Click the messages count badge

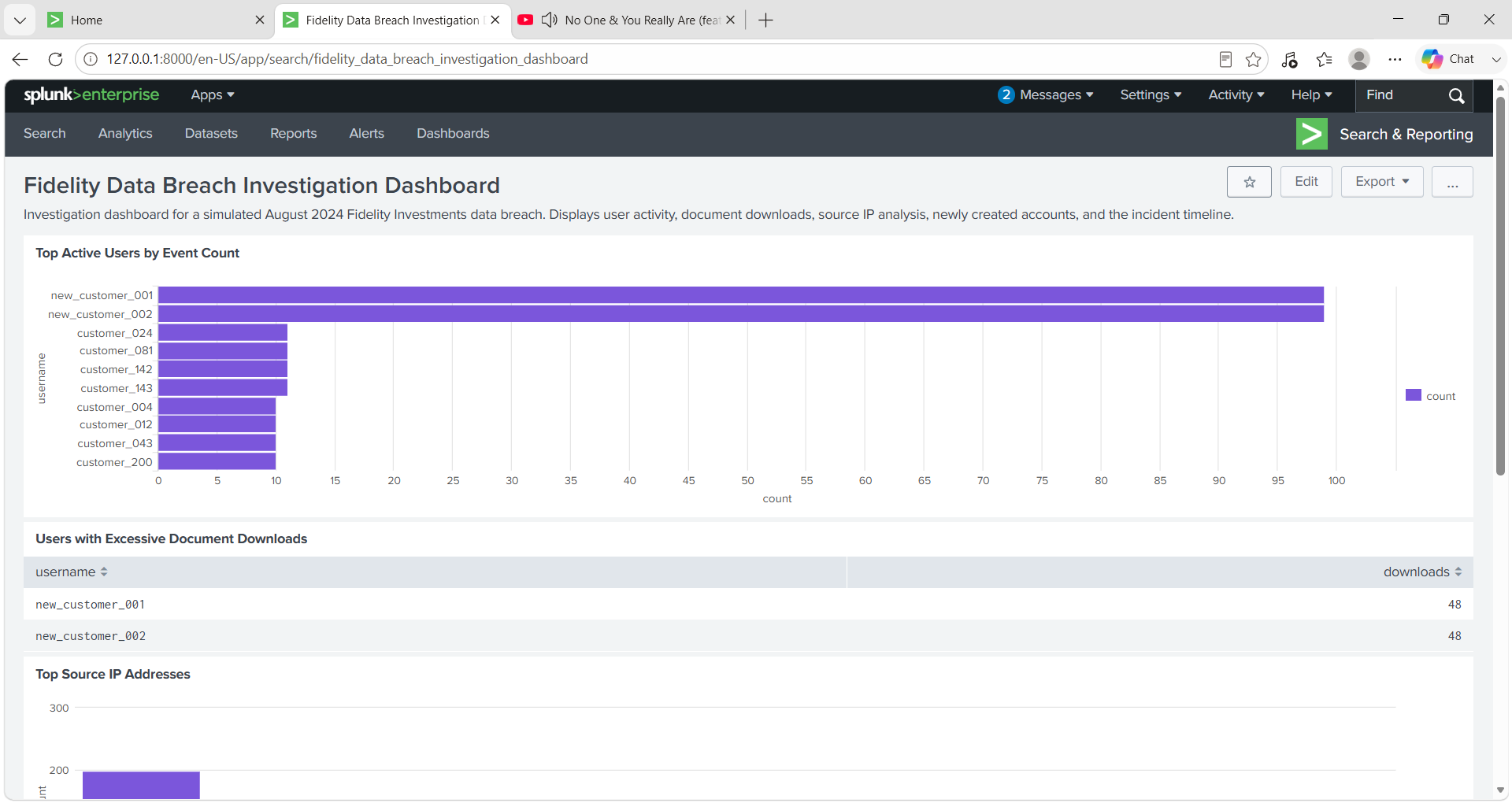point(1006,95)
